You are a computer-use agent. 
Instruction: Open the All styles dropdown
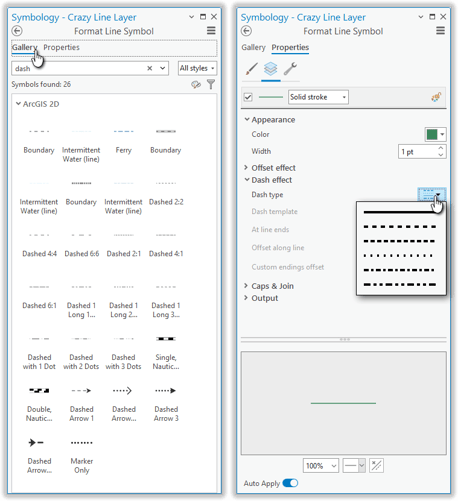click(197, 68)
